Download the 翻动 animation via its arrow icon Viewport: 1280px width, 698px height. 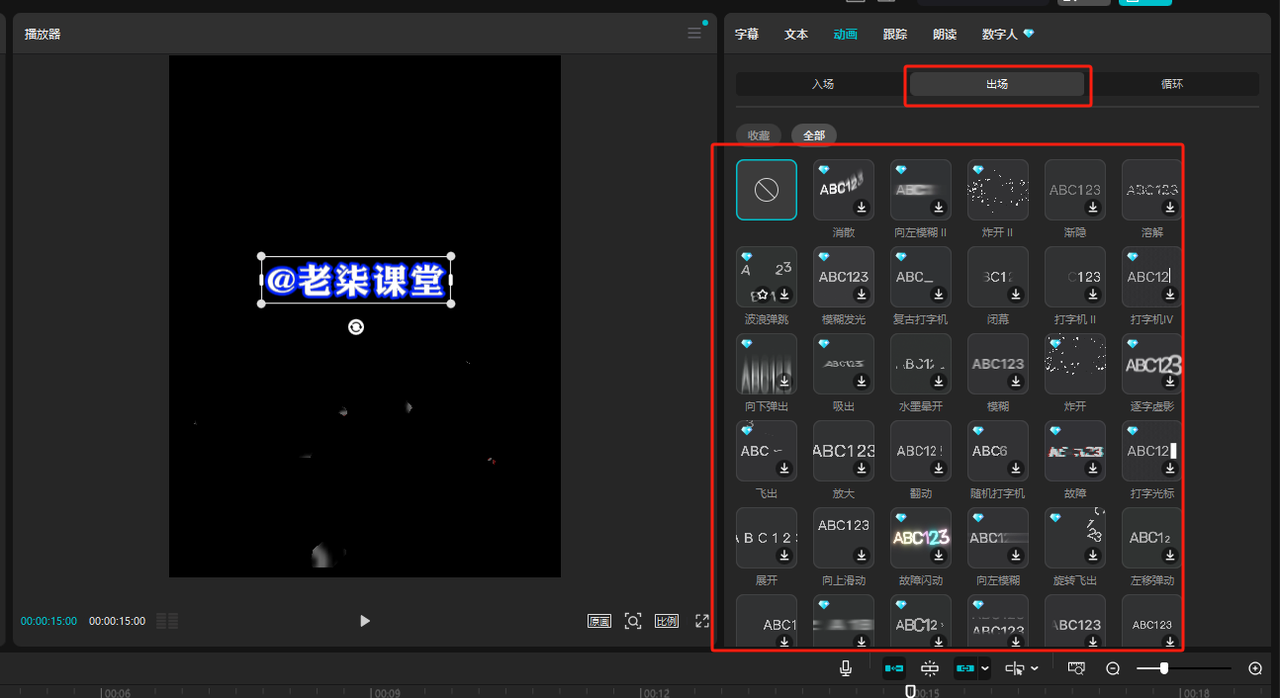939,469
